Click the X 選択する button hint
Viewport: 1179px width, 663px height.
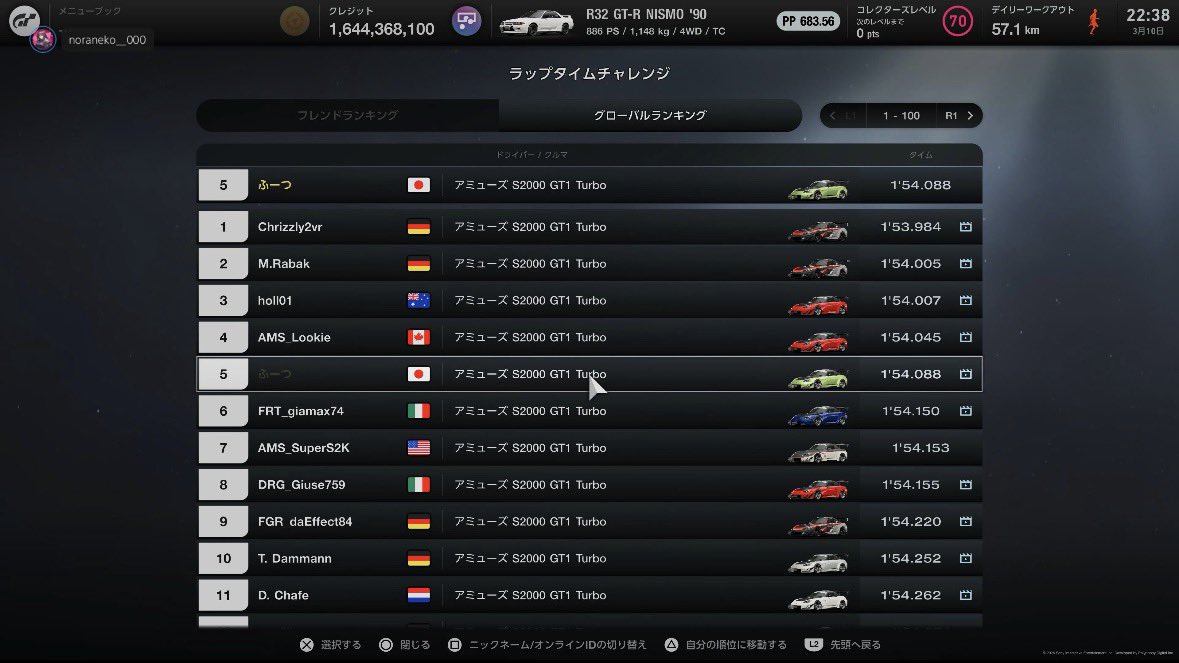(330, 644)
